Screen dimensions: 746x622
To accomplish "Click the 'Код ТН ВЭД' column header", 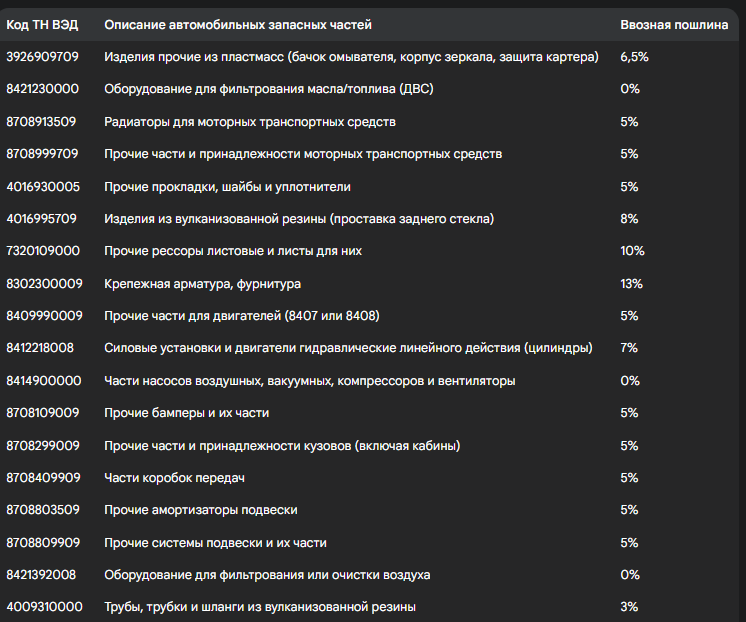I will coord(42,25).
